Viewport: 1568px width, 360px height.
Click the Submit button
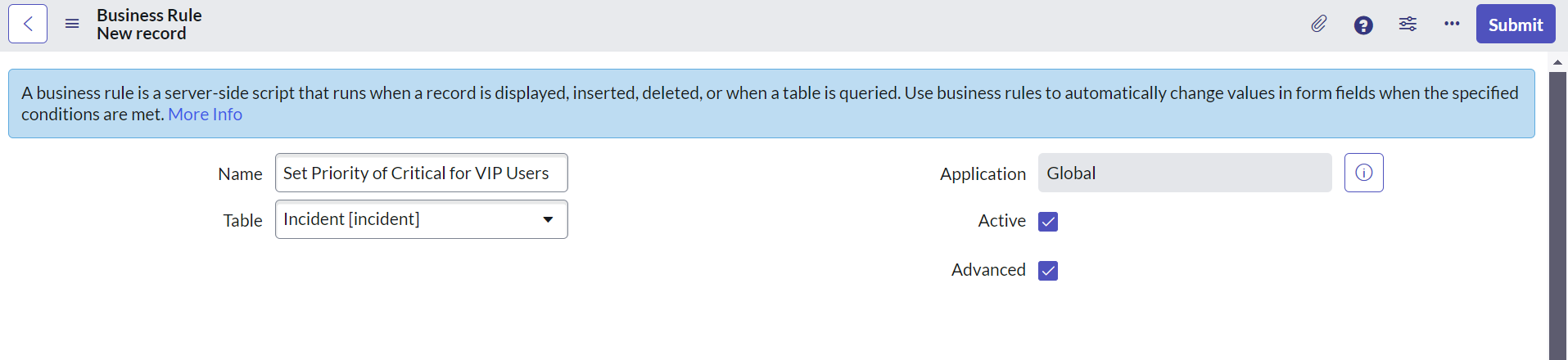[1515, 25]
